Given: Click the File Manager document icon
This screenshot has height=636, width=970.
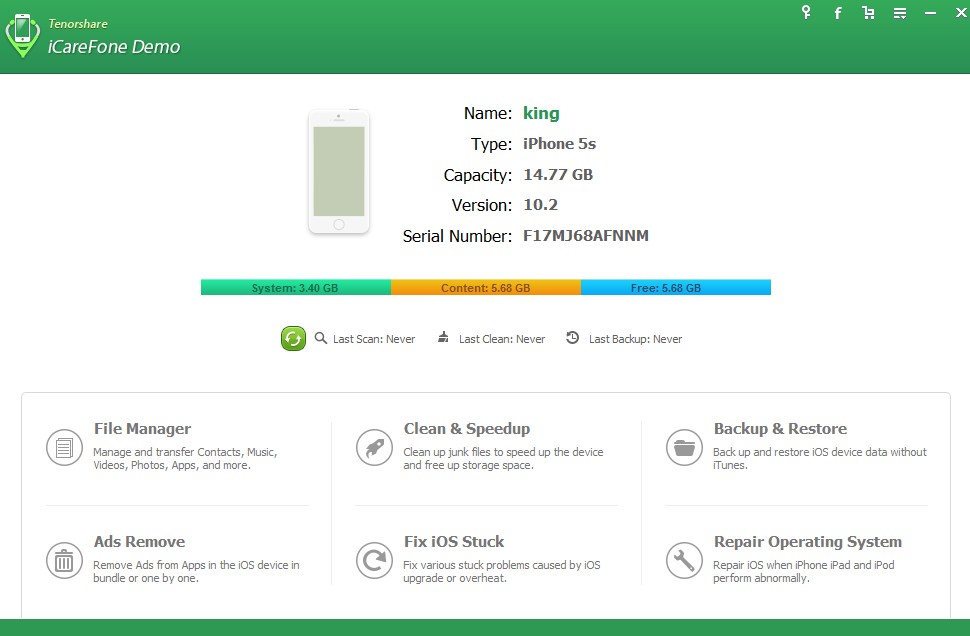Looking at the screenshot, I should click(64, 447).
